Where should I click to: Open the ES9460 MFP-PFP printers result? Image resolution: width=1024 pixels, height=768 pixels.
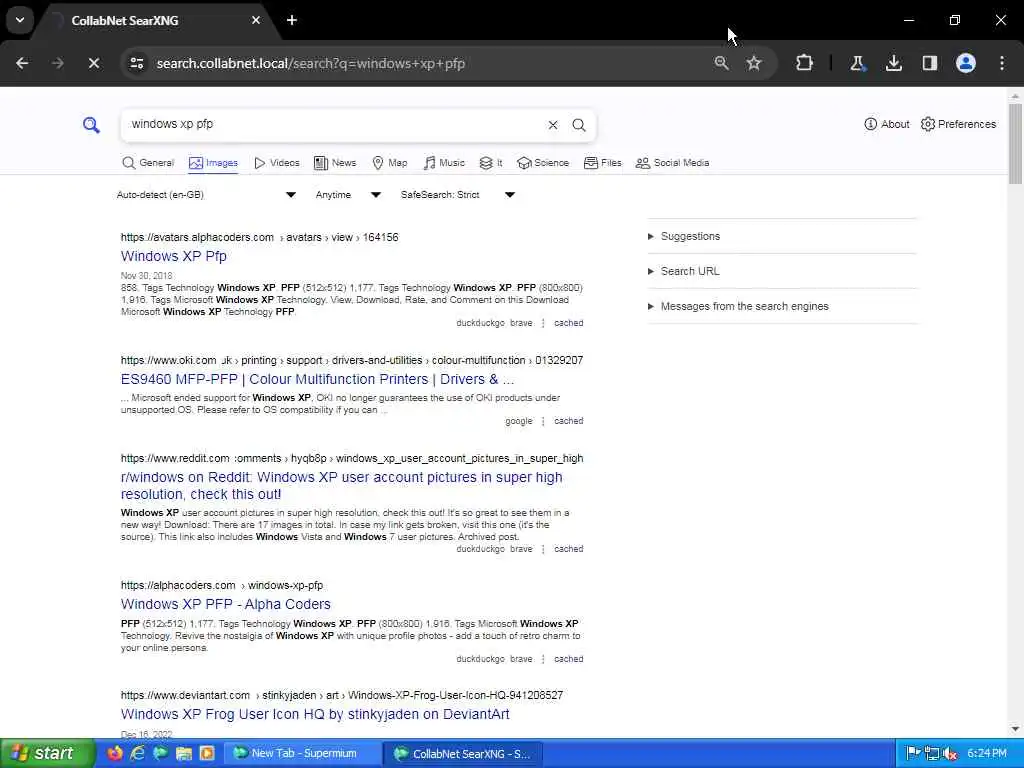coord(317,379)
